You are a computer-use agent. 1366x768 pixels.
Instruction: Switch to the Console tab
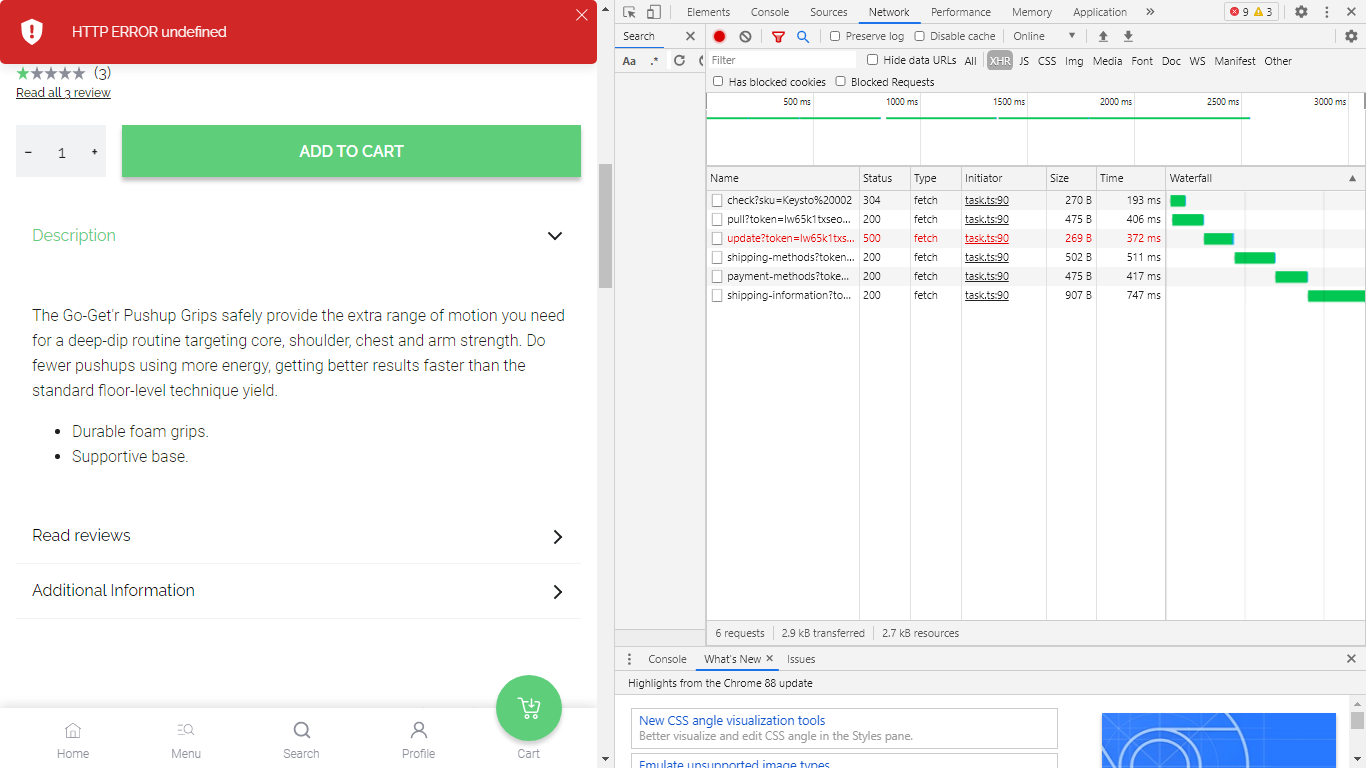click(770, 12)
